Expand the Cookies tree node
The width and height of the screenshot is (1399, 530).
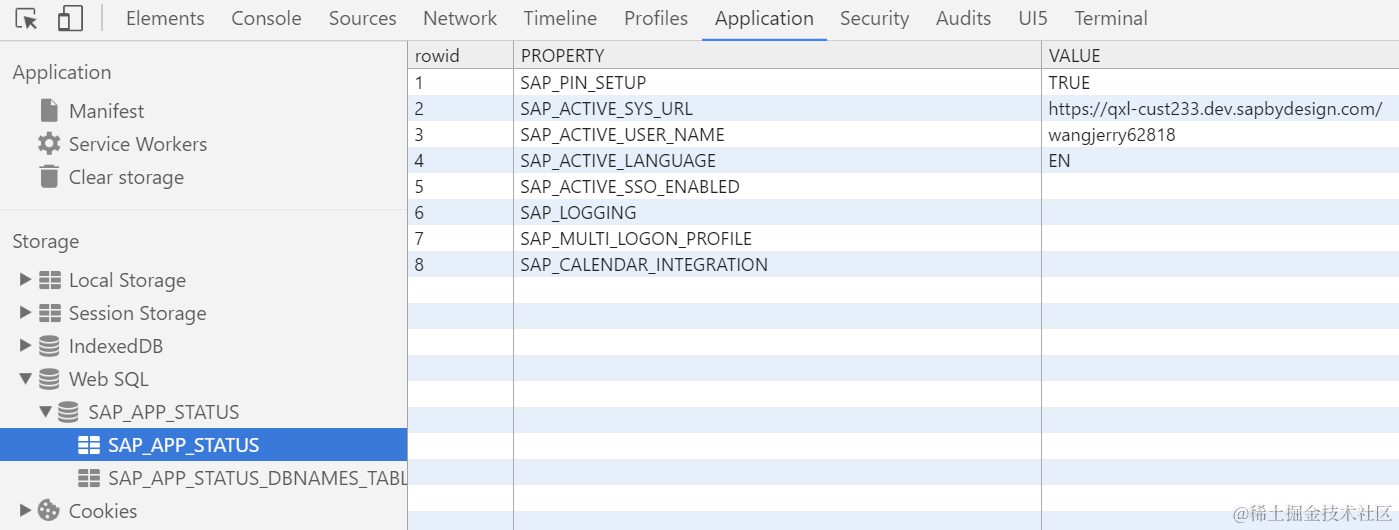point(26,511)
